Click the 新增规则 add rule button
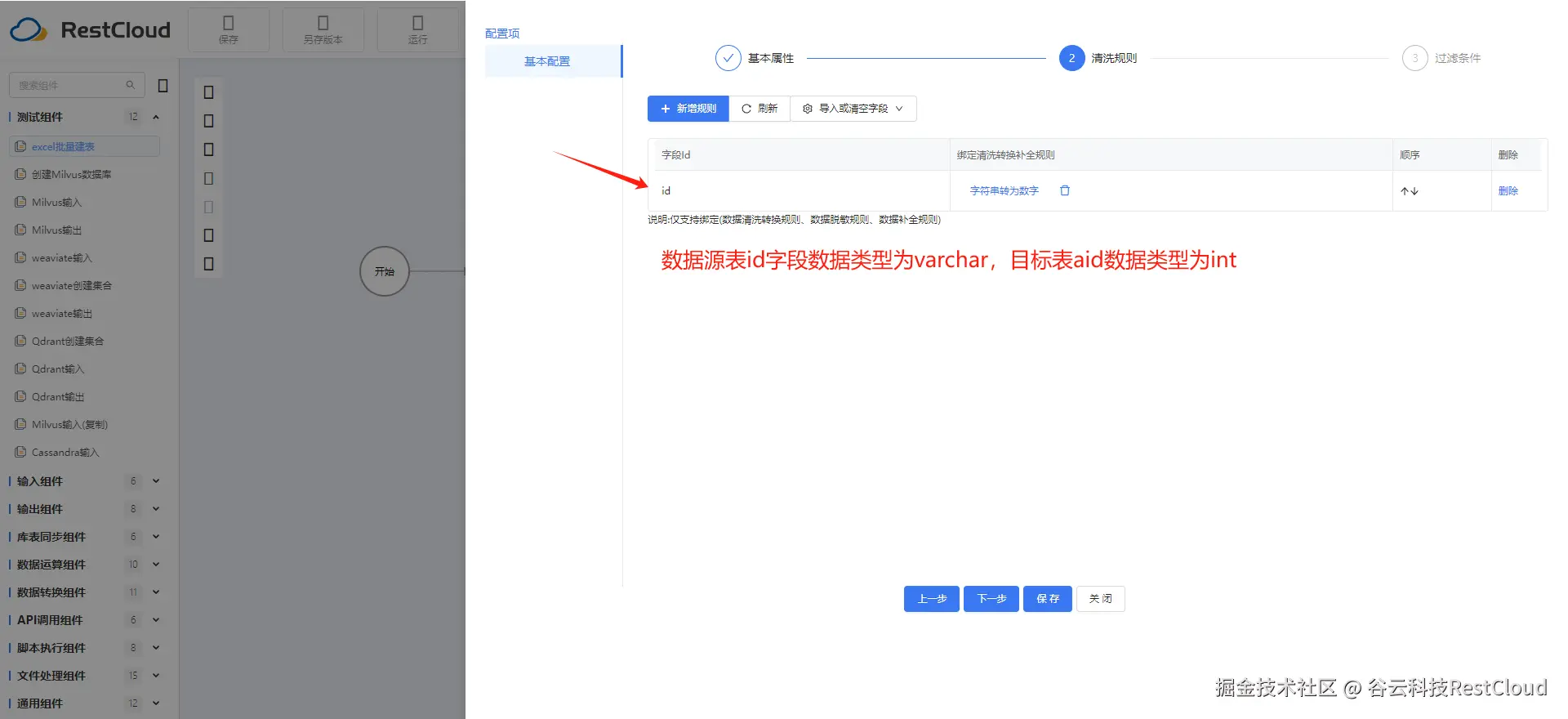The height and width of the screenshot is (719, 1568). (x=688, y=109)
